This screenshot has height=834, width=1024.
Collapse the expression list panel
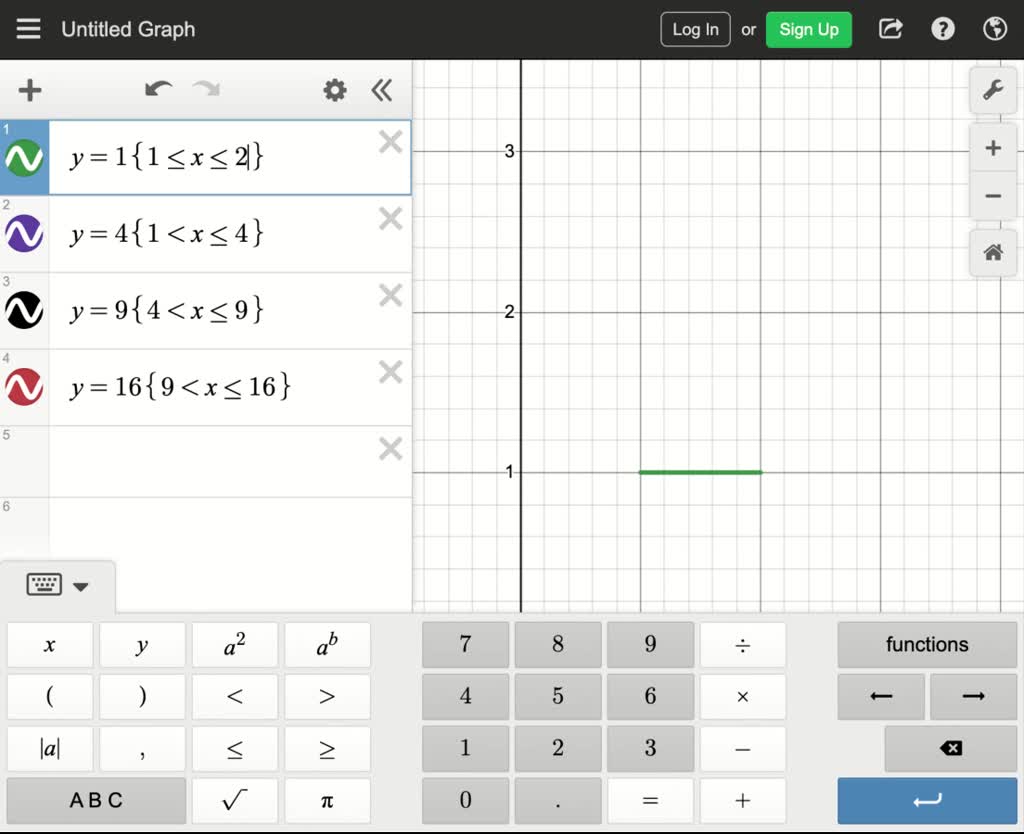381,90
